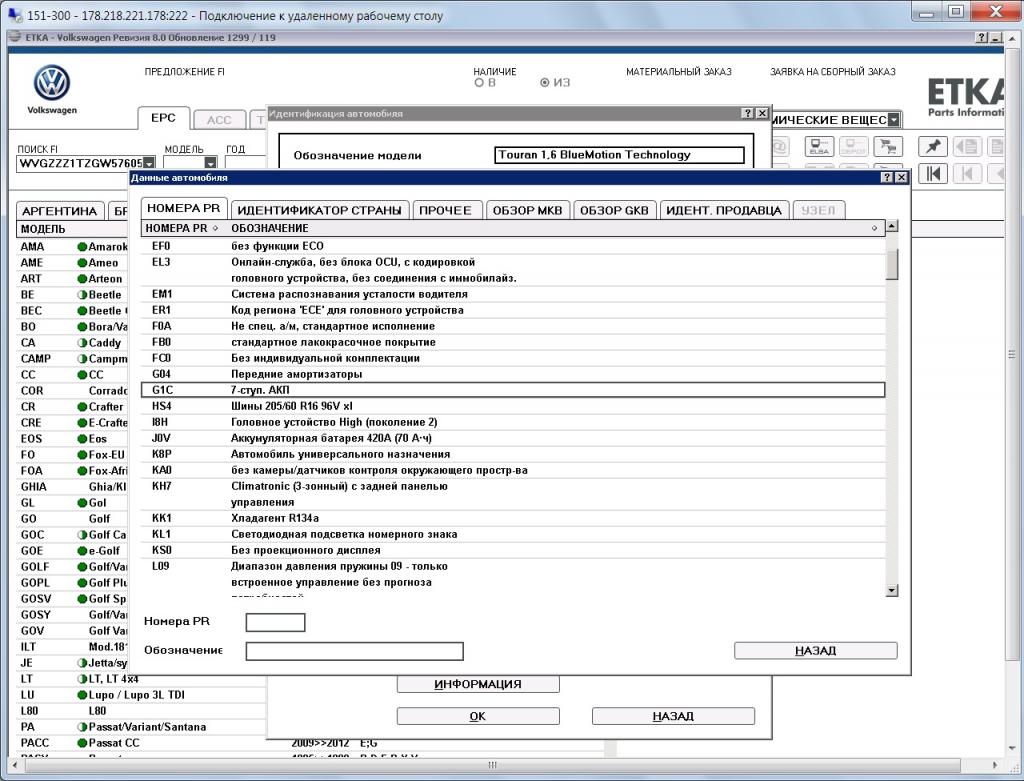The image size is (1024, 781).
Task: Select the I8H Головное устройство High row
Action: [513, 422]
